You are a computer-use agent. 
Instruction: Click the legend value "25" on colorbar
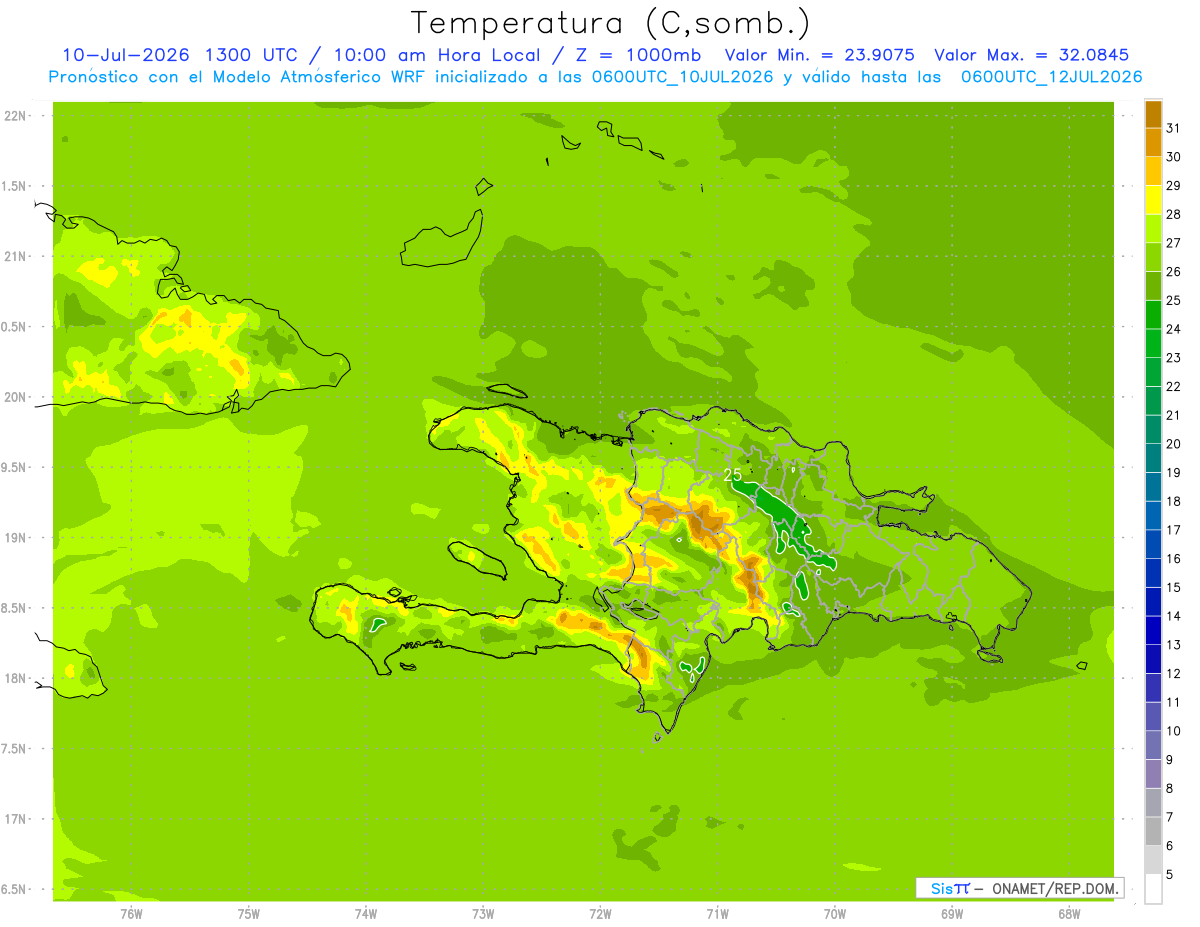coord(1174,300)
